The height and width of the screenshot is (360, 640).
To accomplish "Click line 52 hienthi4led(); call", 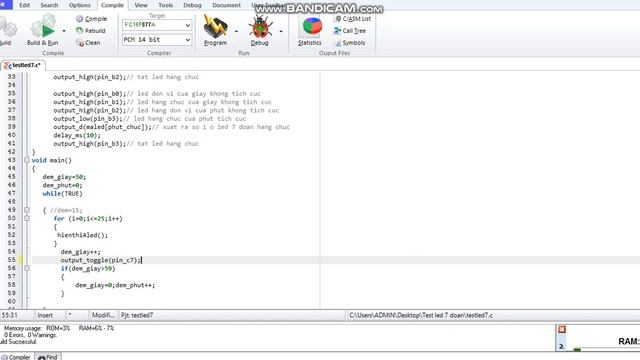I will (82, 235).
